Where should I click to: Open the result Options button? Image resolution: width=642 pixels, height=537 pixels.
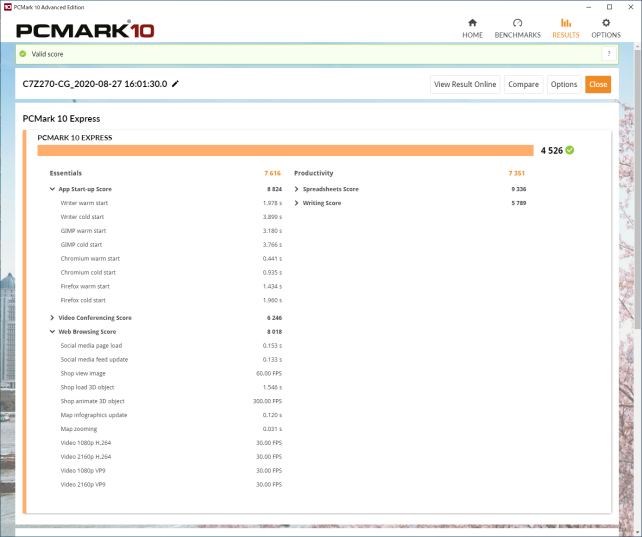pyautogui.click(x=564, y=84)
